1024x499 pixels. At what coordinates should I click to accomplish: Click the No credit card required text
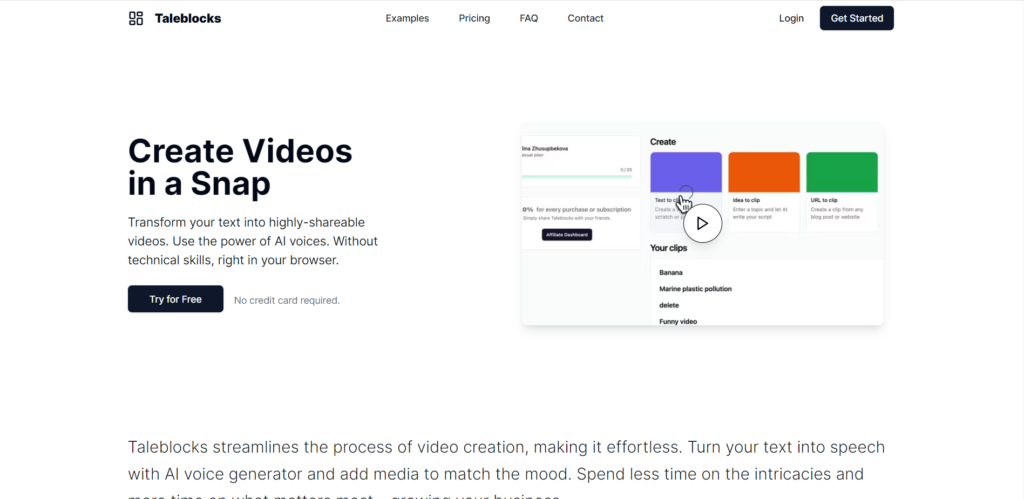[287, 300]
